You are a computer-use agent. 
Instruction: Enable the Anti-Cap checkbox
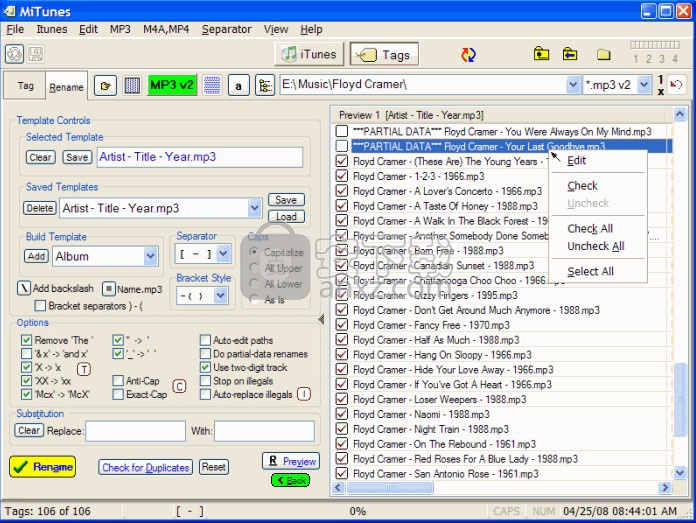(x=118, y=381)
